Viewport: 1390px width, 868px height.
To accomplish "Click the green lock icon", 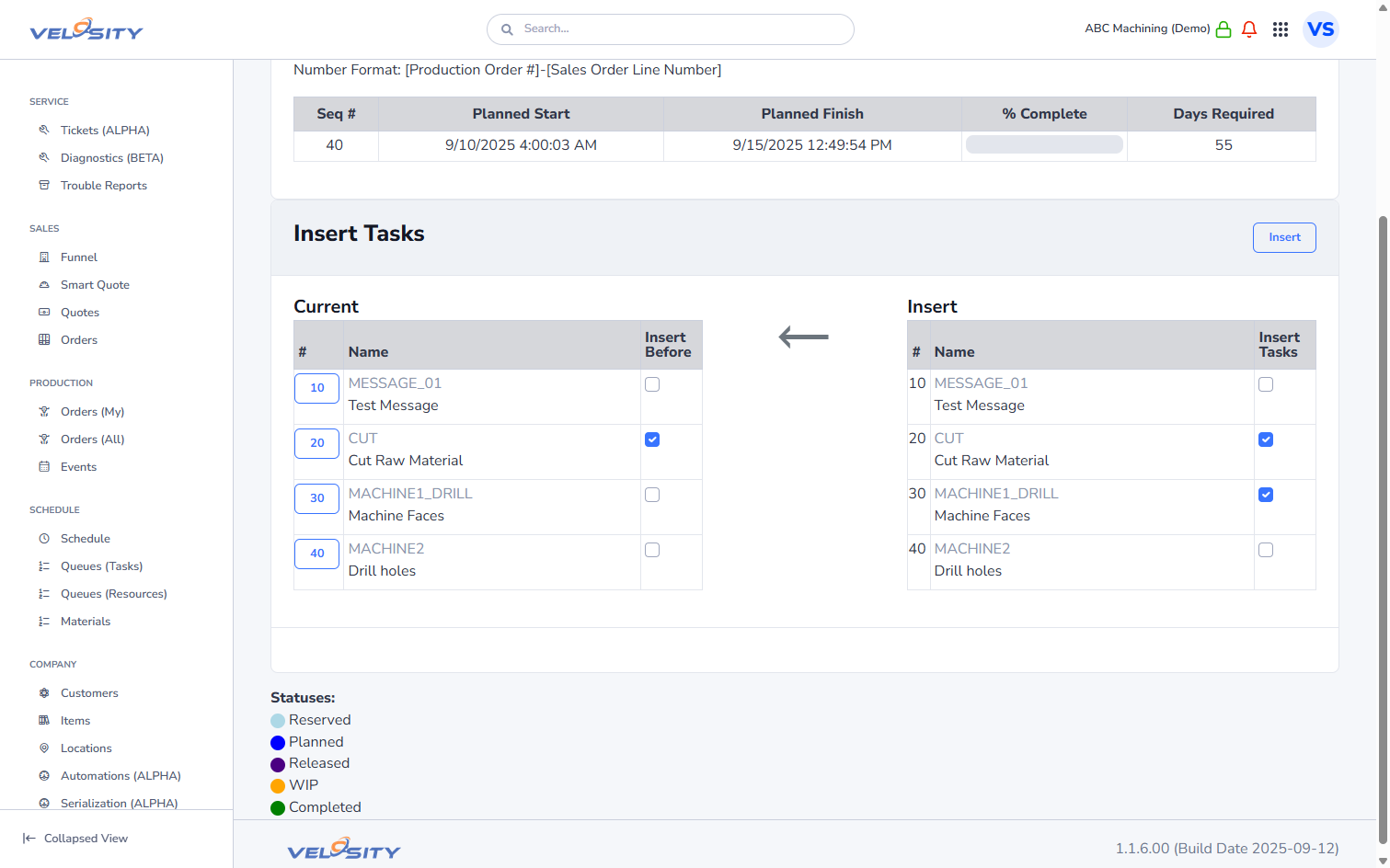I will (1223, 29).
